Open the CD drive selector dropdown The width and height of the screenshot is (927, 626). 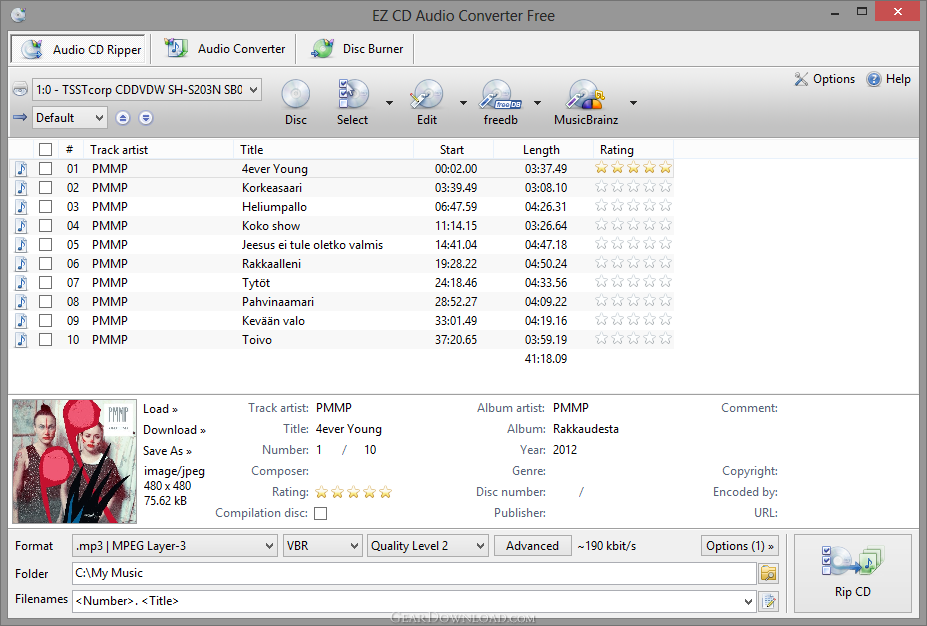pyautogui.click(x=147, y=90)
